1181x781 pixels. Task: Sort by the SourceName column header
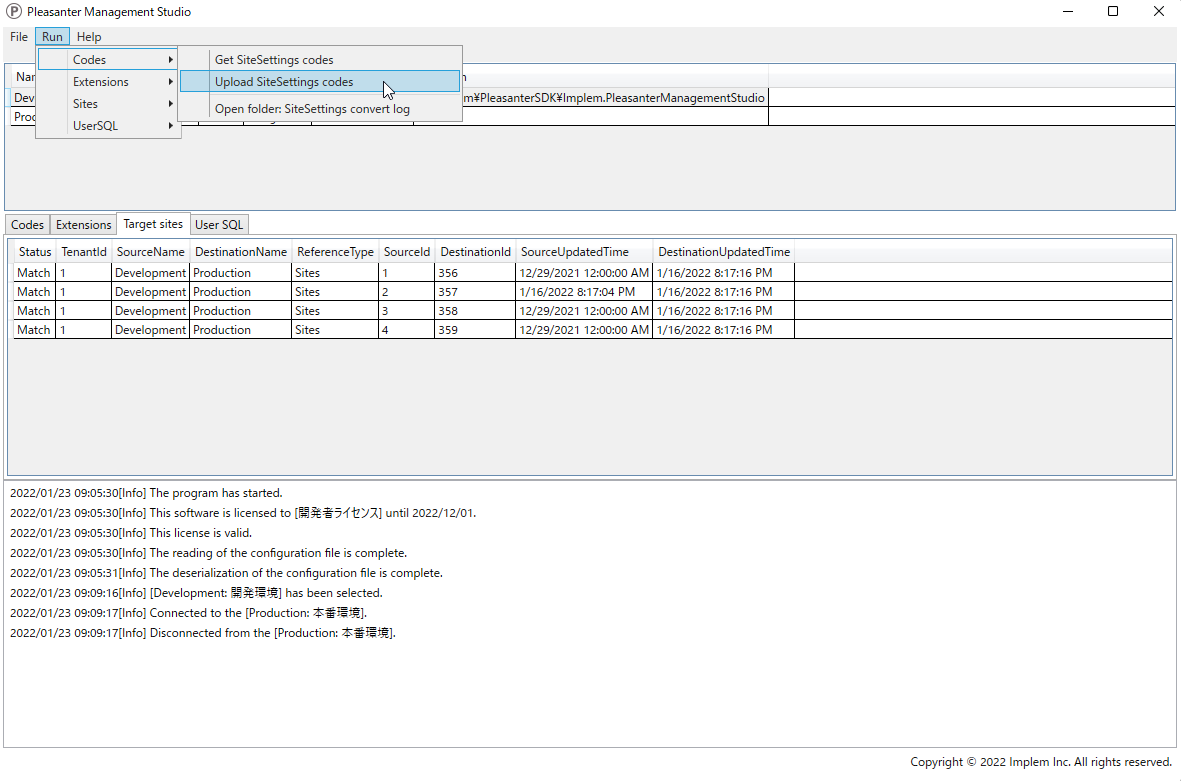click(151, 252)
